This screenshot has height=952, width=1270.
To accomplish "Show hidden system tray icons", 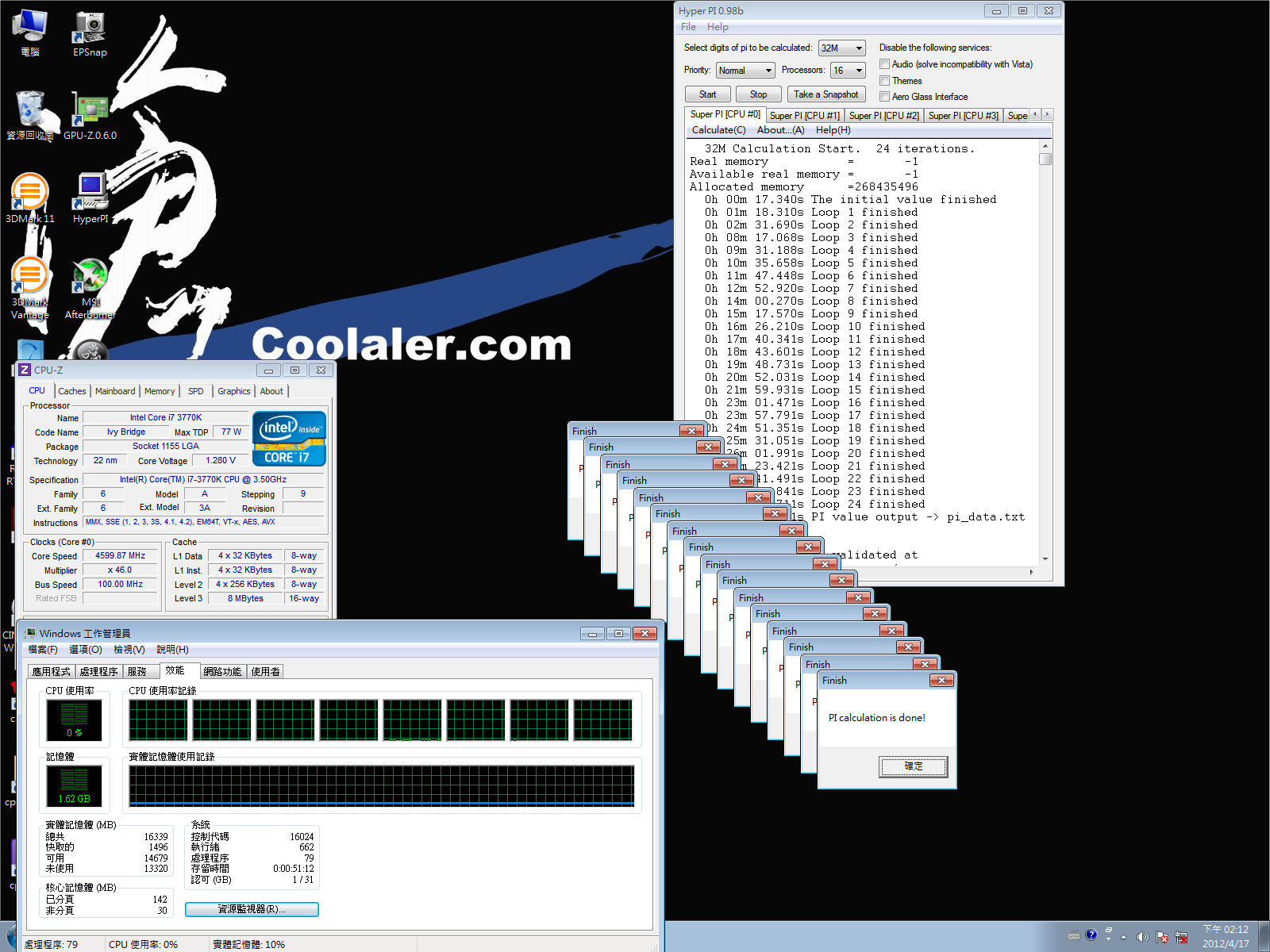I will (x=1123, y=937).
